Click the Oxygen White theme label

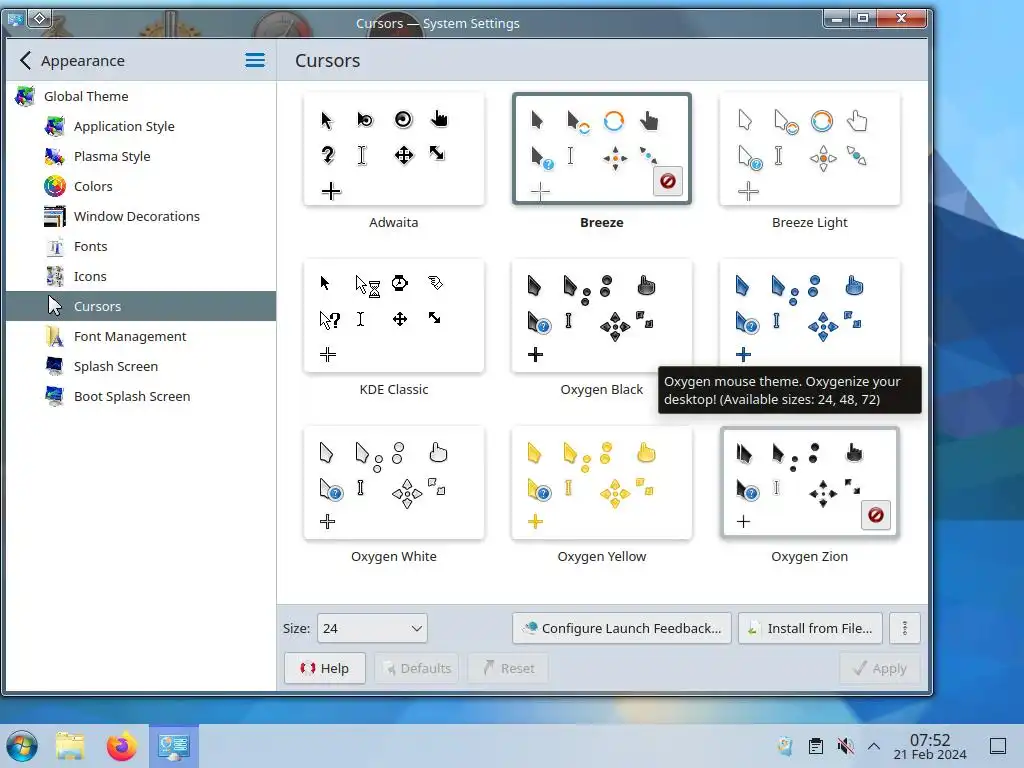pos(394,557)
